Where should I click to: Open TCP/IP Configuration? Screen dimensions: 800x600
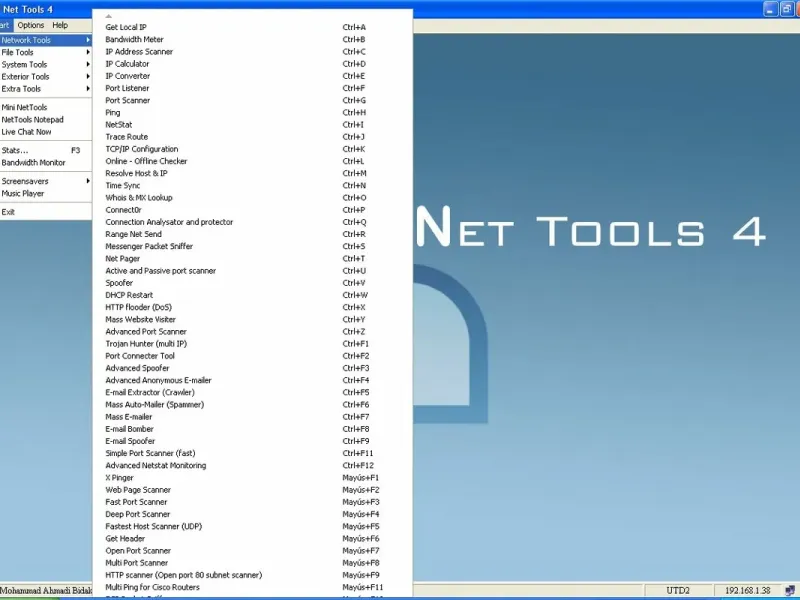click(x=252, y=149)
